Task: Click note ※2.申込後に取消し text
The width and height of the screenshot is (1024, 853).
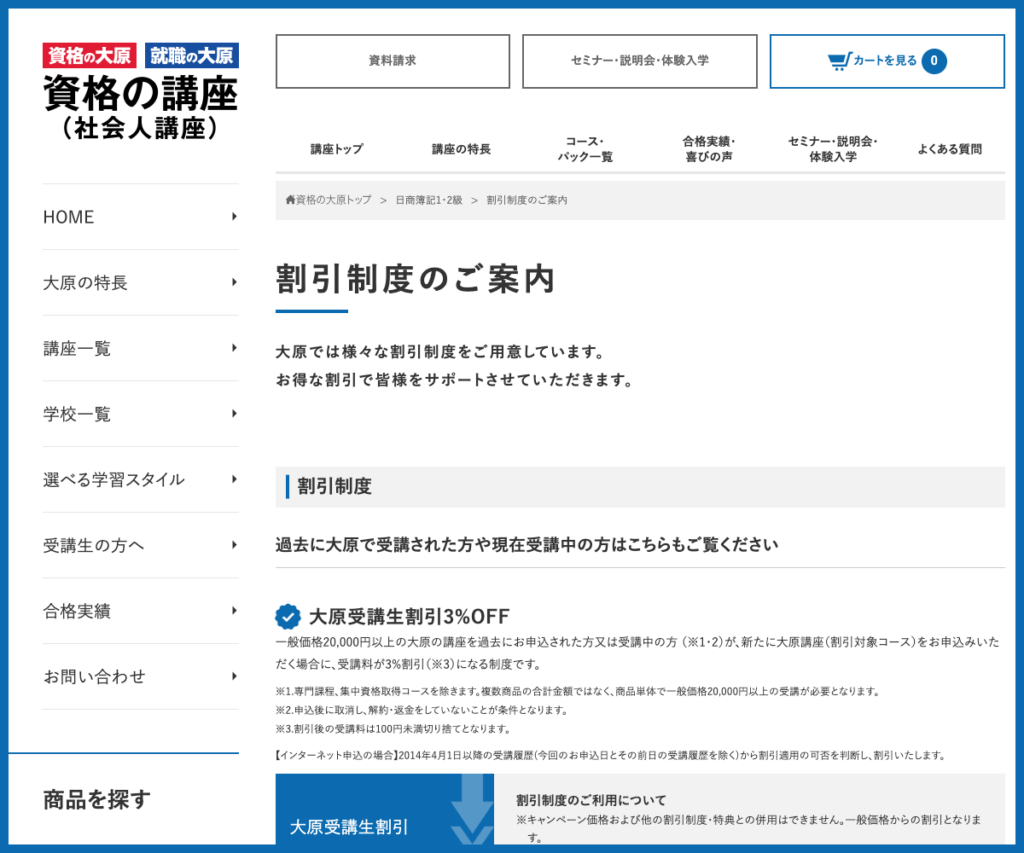Action: [422, 710]
